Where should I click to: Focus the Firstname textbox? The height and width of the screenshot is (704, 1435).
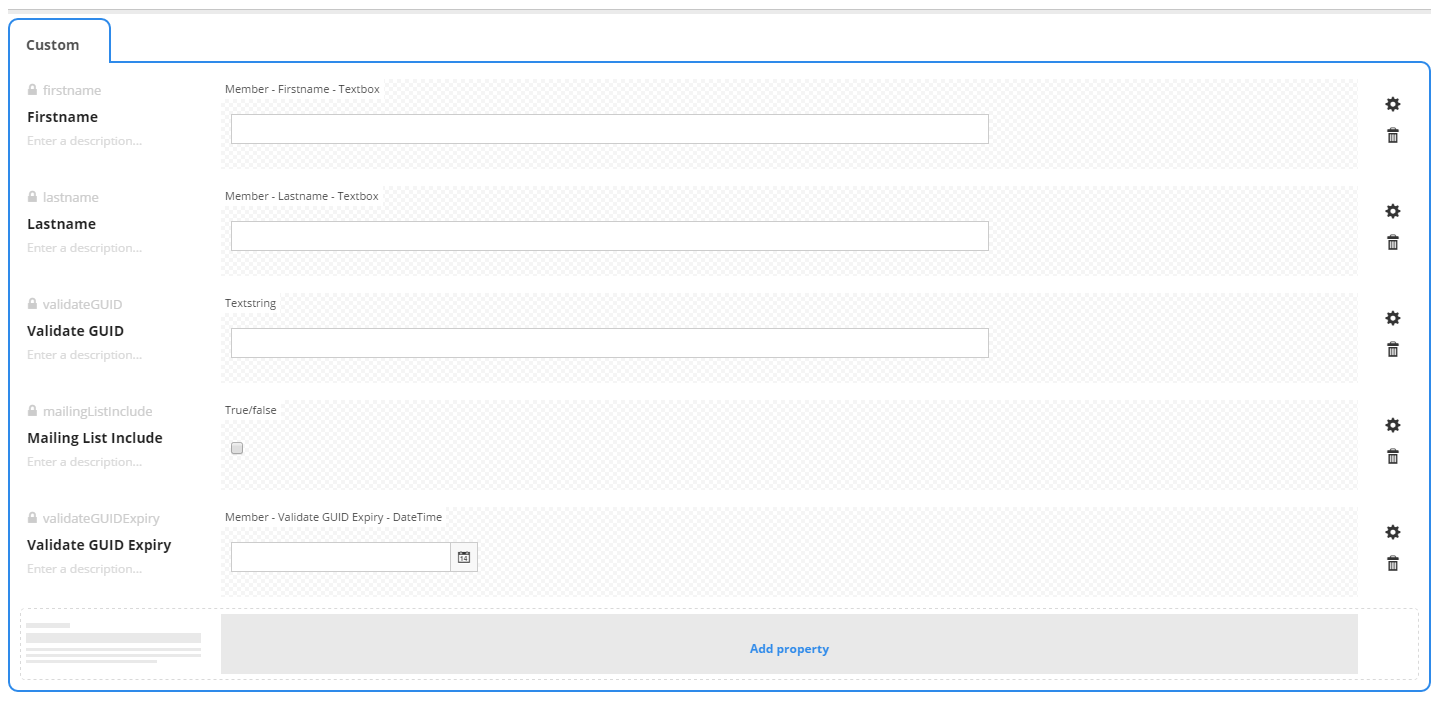coord(610,129)
